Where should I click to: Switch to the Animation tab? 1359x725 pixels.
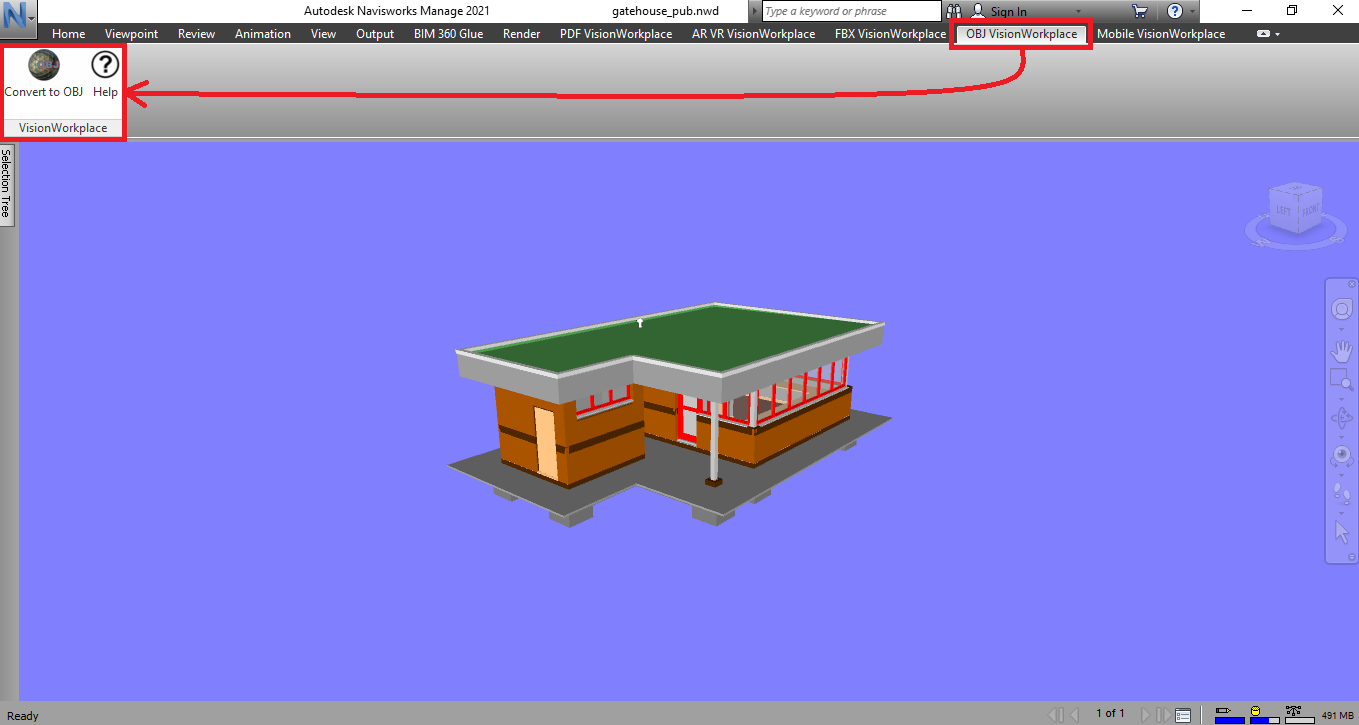263,34
